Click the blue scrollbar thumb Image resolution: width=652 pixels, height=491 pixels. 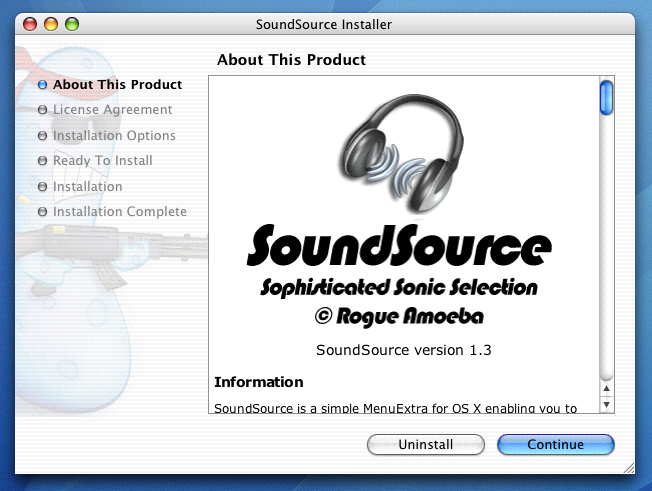(606, 98)
